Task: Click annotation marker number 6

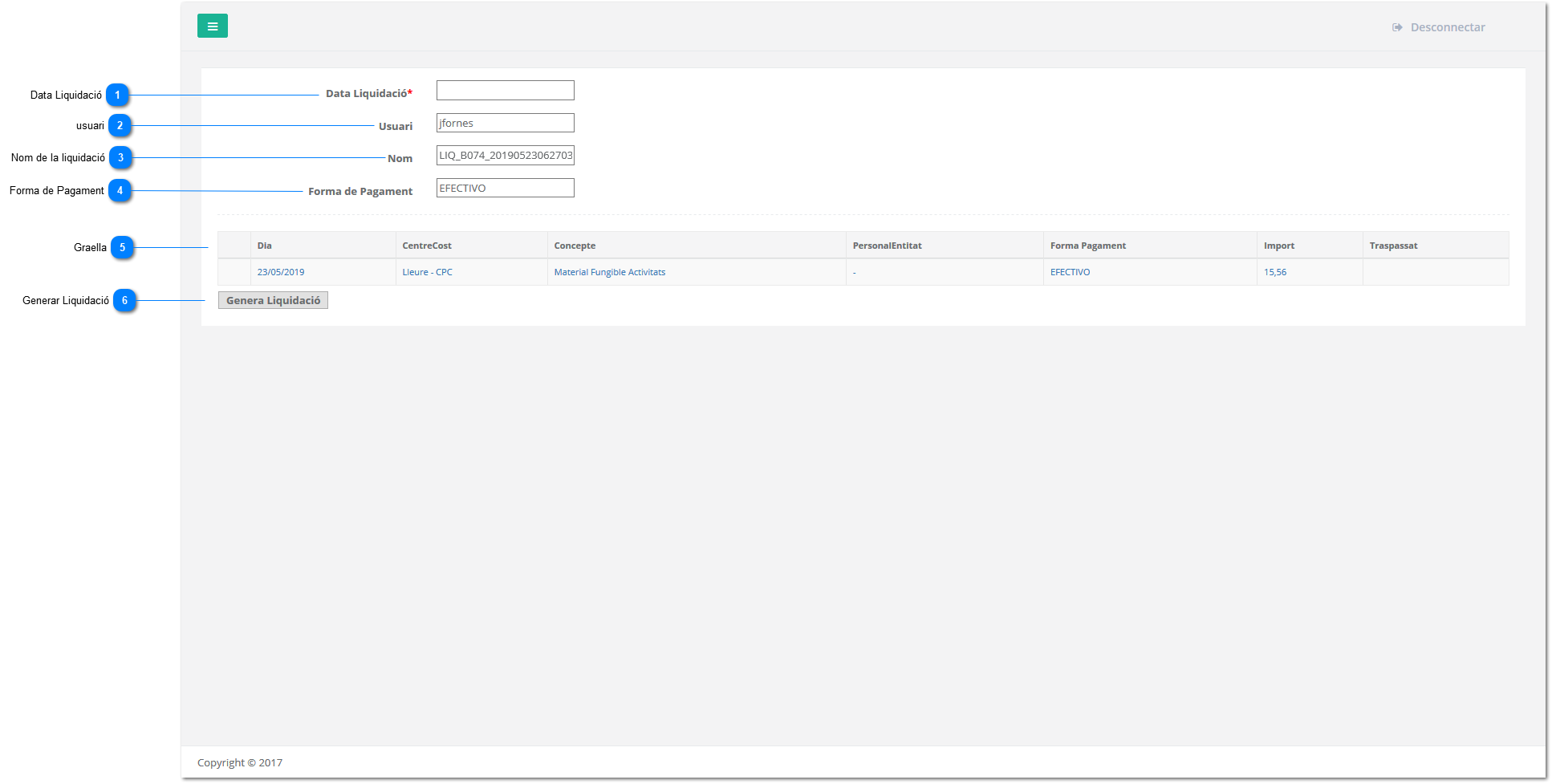Action: [x=124, y=301]
